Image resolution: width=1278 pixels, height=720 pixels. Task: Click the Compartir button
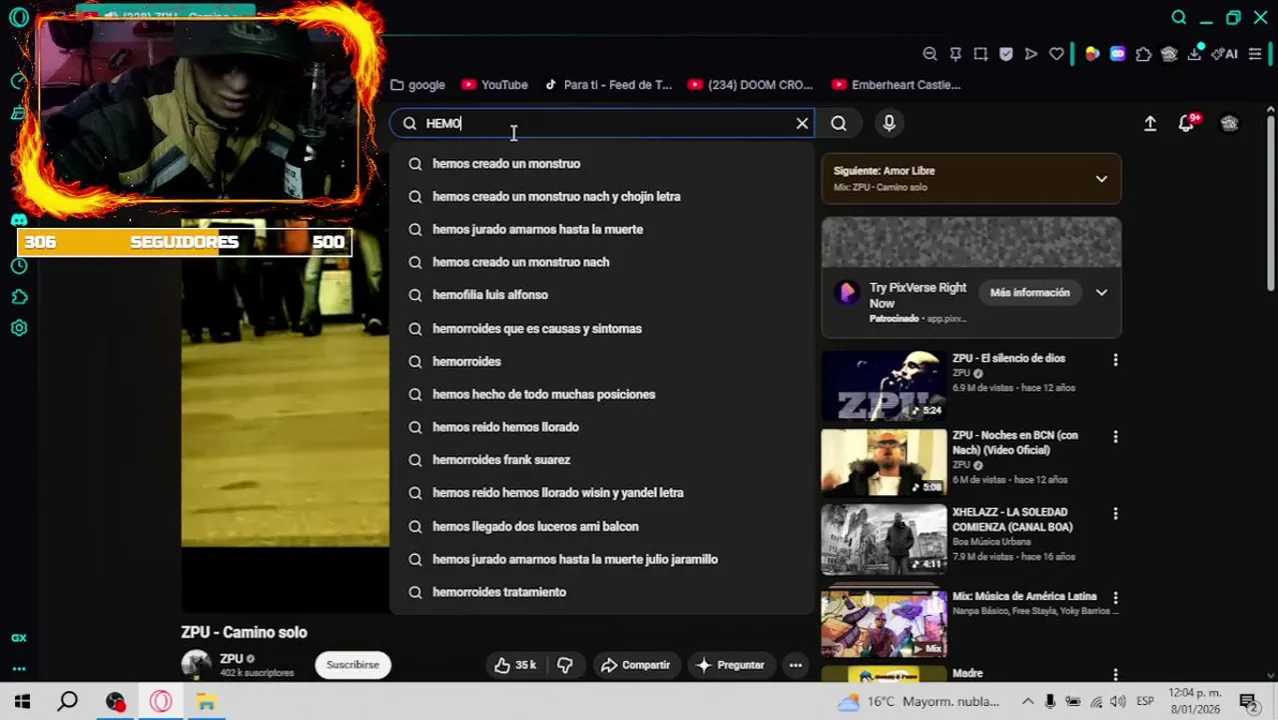tap(635, 665)
